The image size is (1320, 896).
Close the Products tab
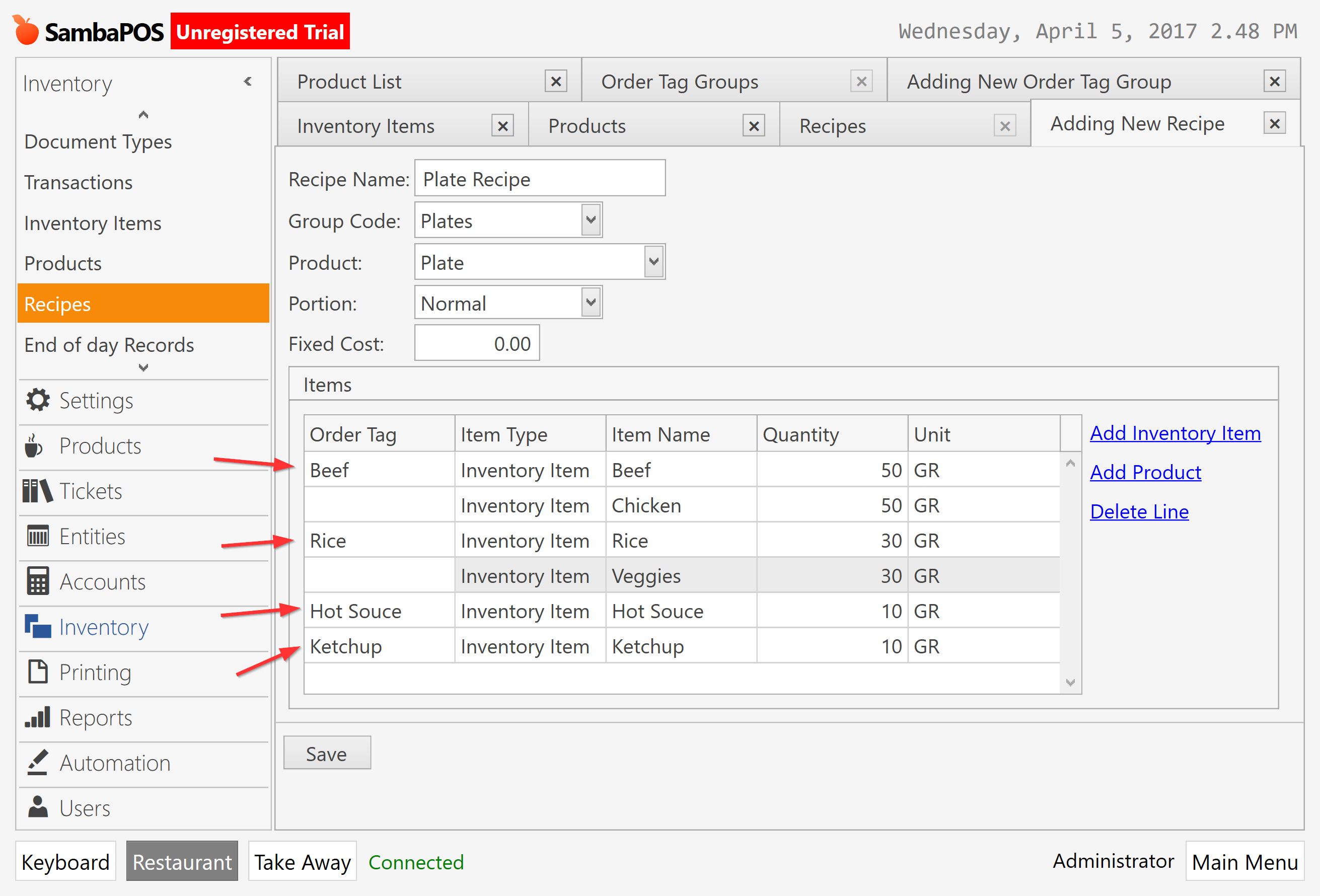pyautogui.click(x=753, y=125)
